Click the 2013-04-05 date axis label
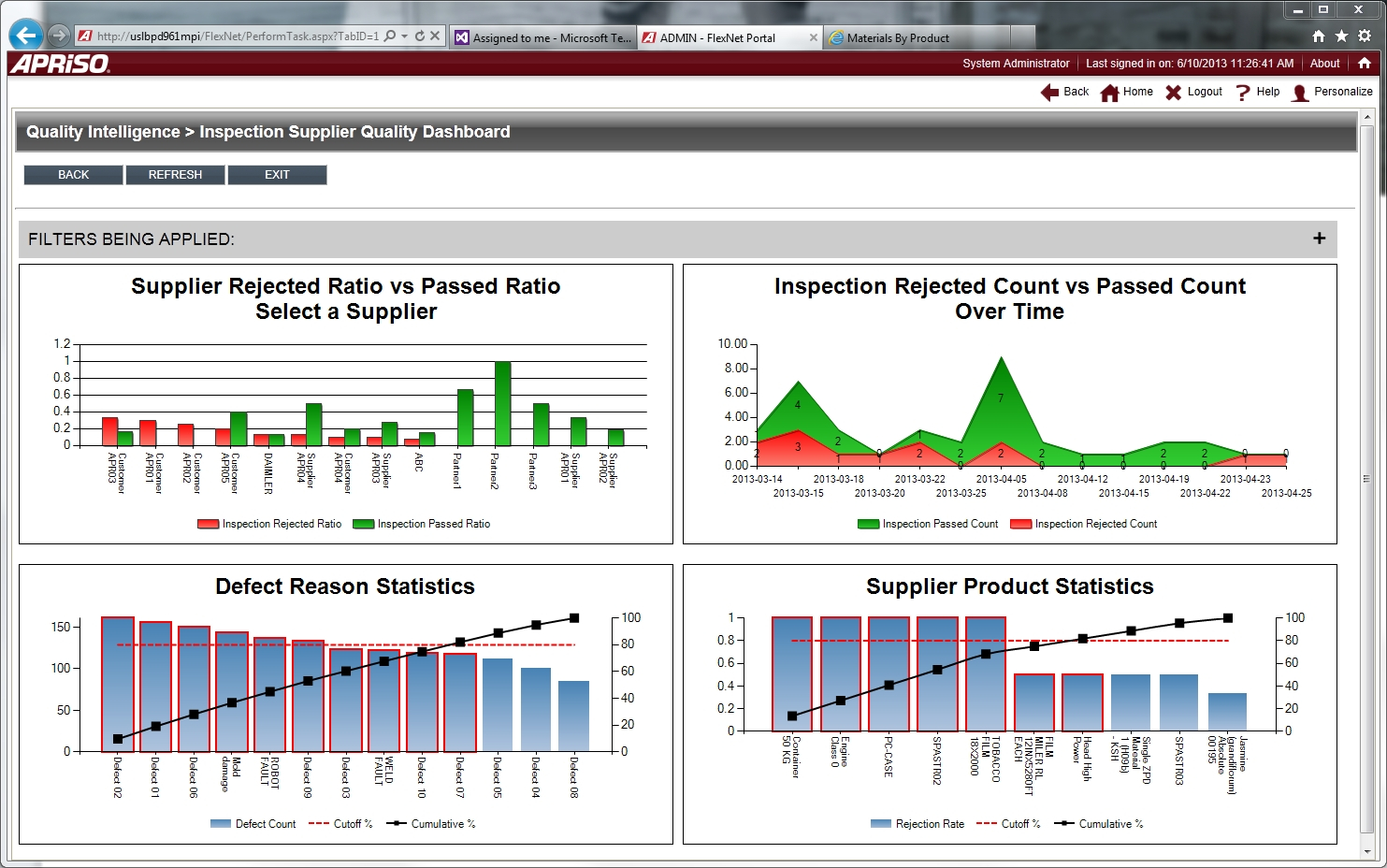 (x=1001, y=479)
